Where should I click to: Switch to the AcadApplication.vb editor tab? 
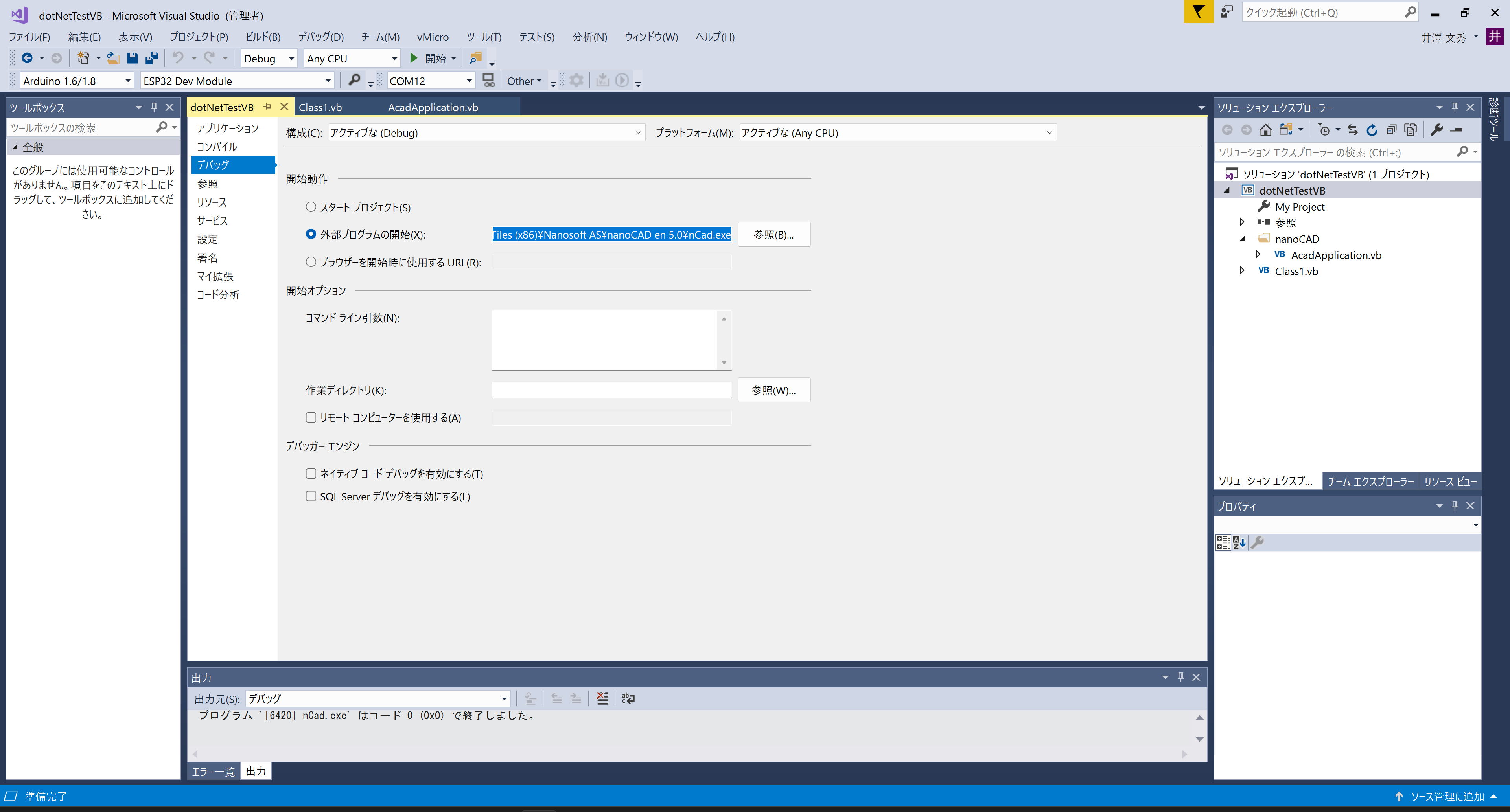pyautogui.click(x=433, y=107)
